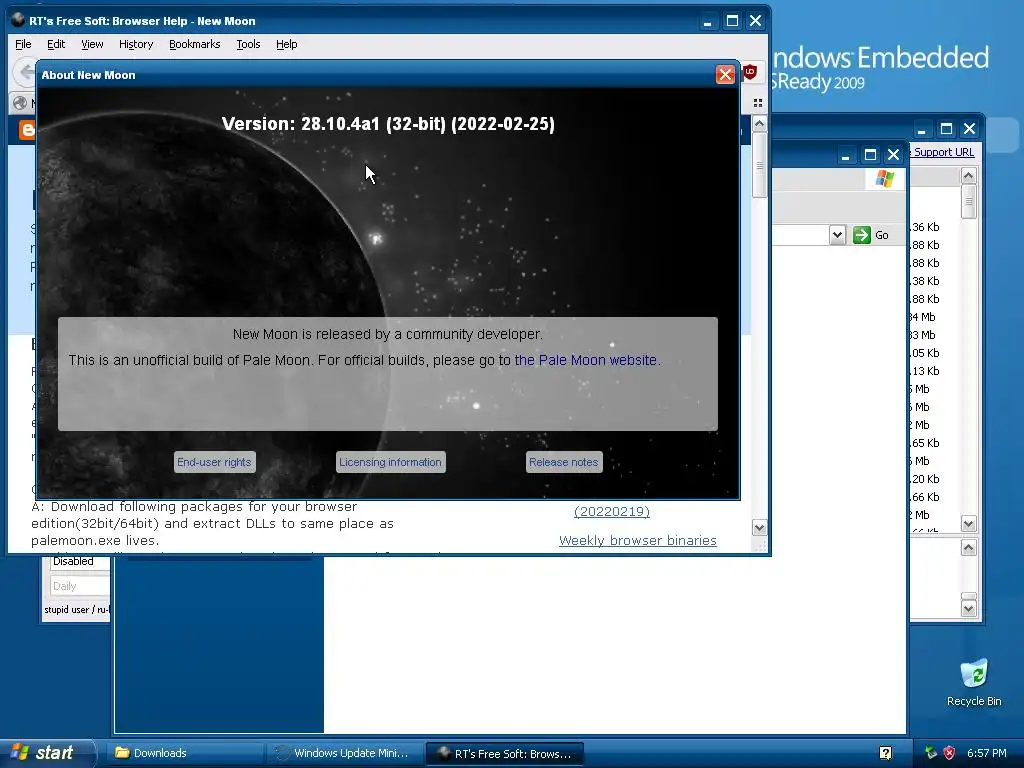Click lower pane scrollbar down arrow
The height and width of the screenshot is (768, 1024).
[968, 608]
